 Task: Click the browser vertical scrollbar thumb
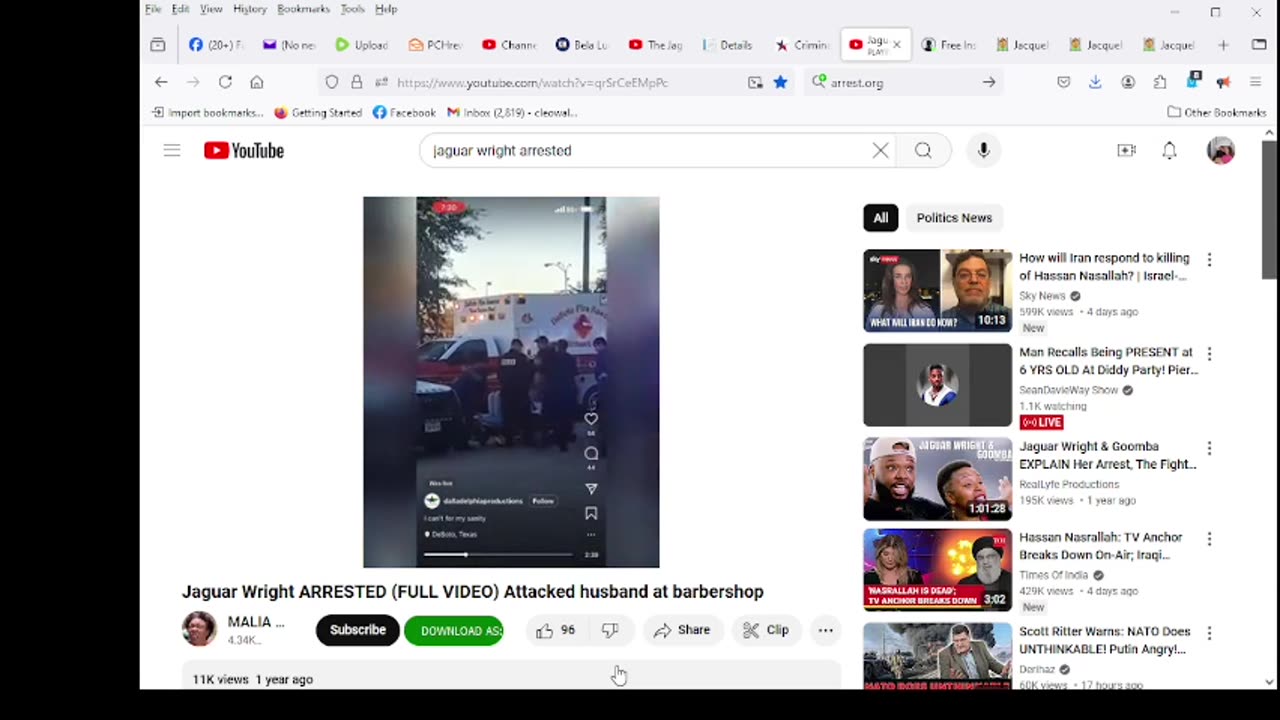(x=1269, y=210)
